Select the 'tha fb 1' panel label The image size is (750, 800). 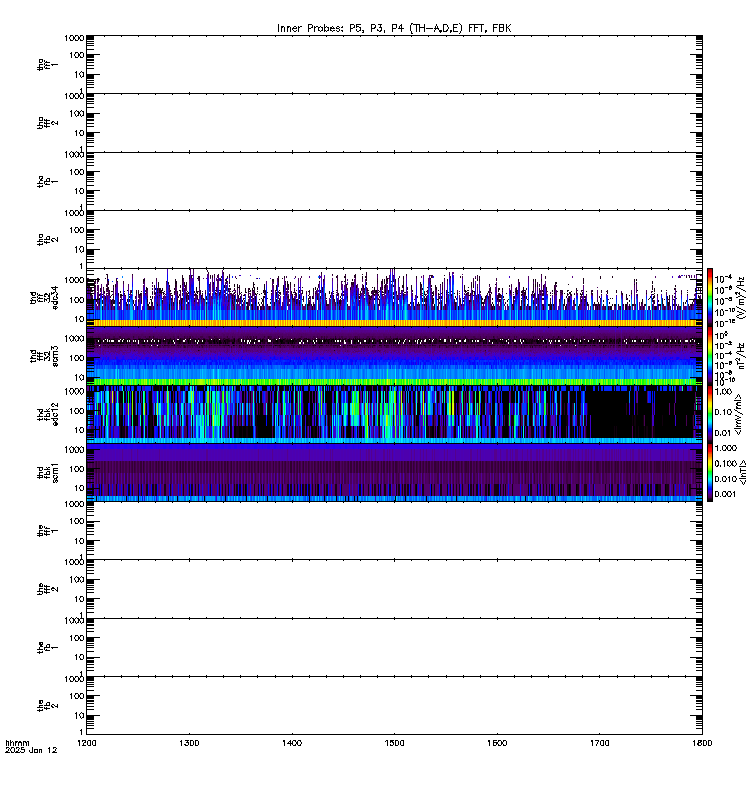[47, 181]
